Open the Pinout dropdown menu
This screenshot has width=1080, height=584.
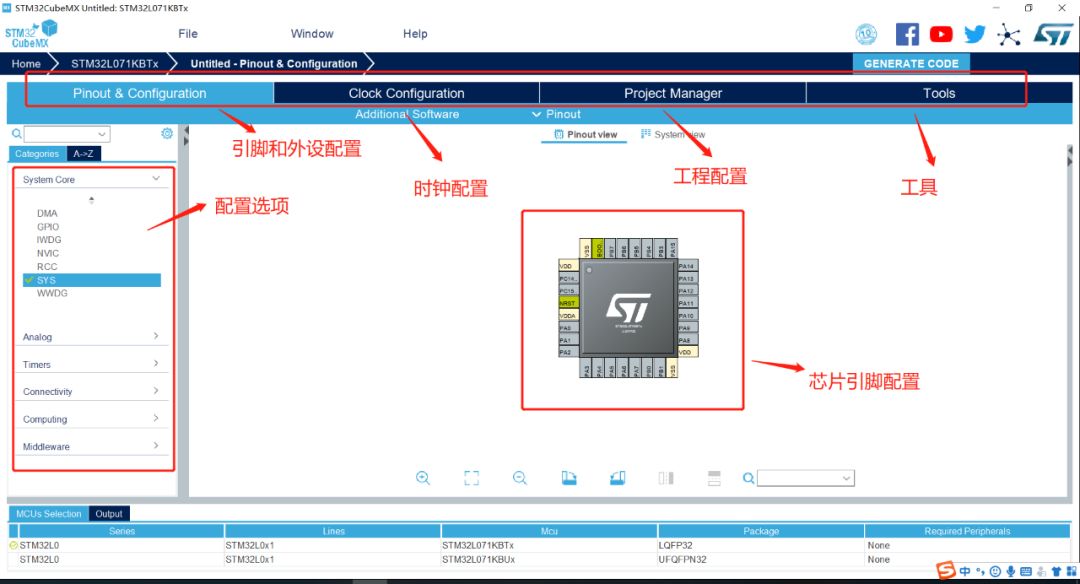pyautogui.click(x=557, y=114)
